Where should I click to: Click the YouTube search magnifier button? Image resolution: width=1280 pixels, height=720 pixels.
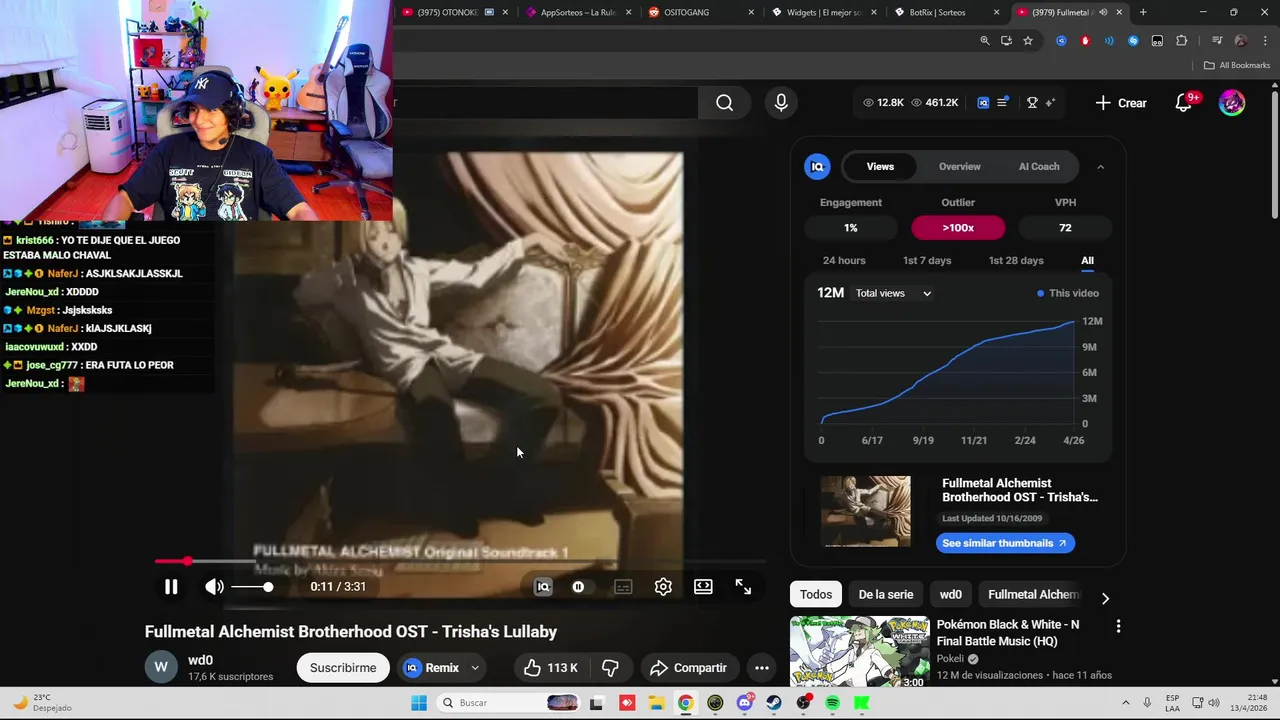click(x=724, y=103)
